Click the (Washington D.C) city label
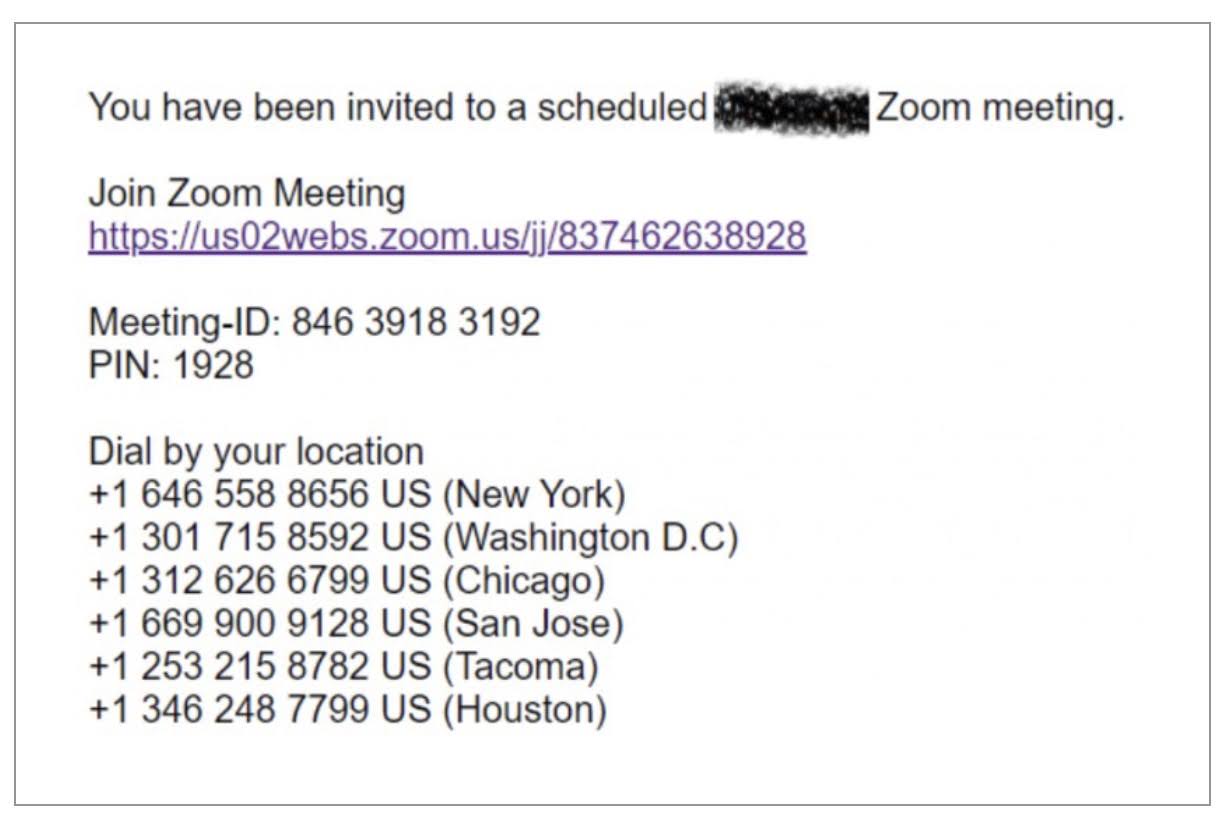Screen dimensions: 1224x826 point(590,538)
